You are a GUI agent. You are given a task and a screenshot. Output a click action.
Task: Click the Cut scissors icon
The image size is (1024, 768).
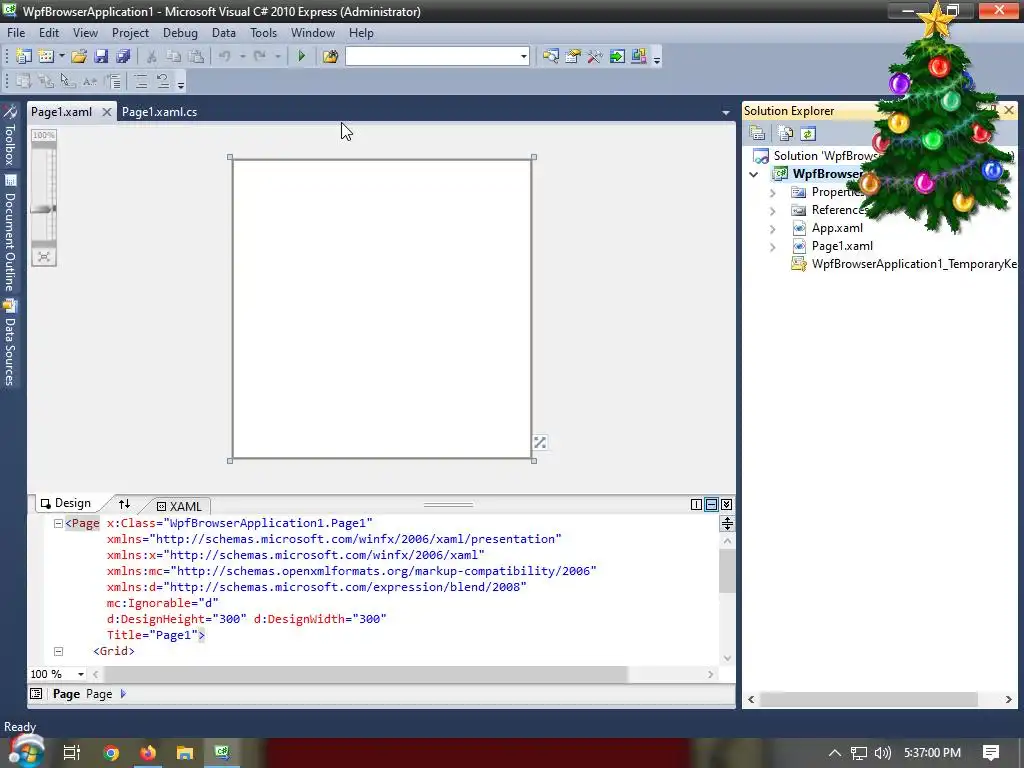152,57
